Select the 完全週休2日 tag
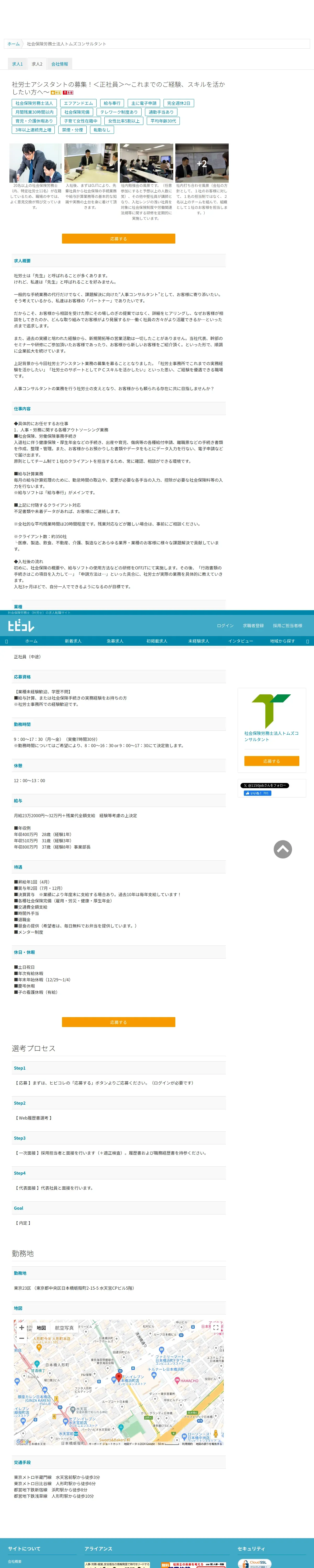Image resolution: width=314 pixels, height=1568 pixels. click(x=179, y=103)
